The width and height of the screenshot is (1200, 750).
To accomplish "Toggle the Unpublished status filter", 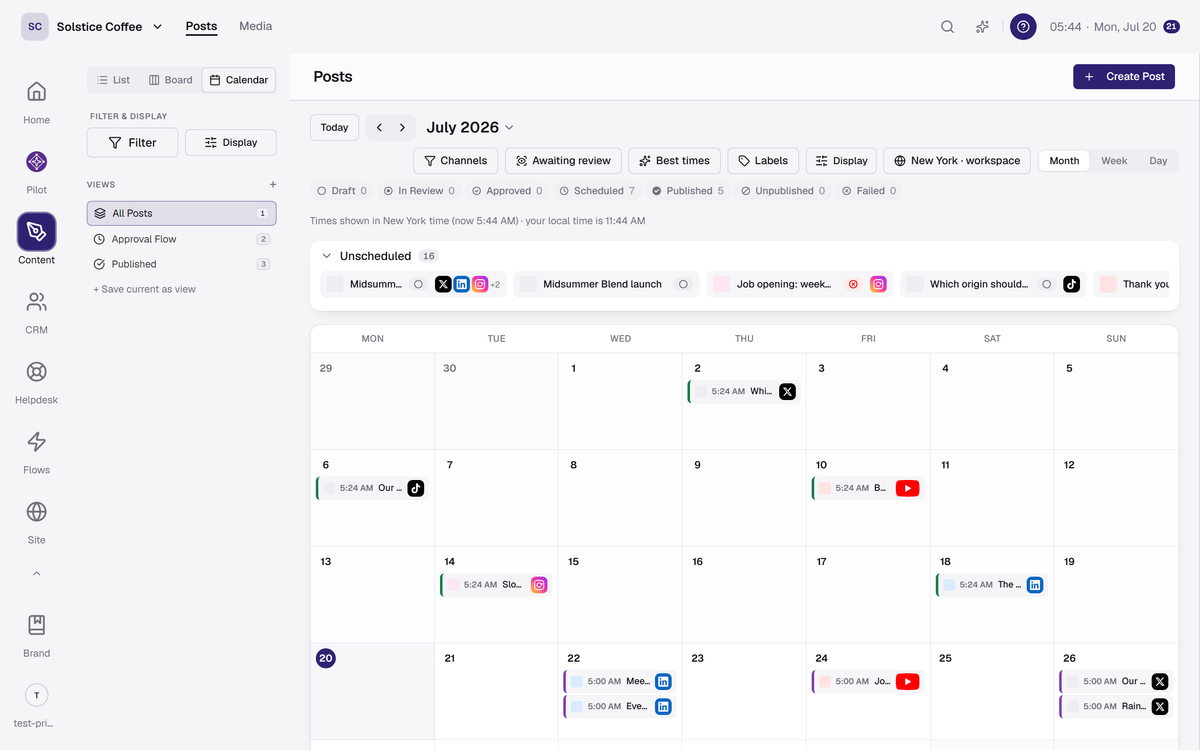I will click(783, 190).
